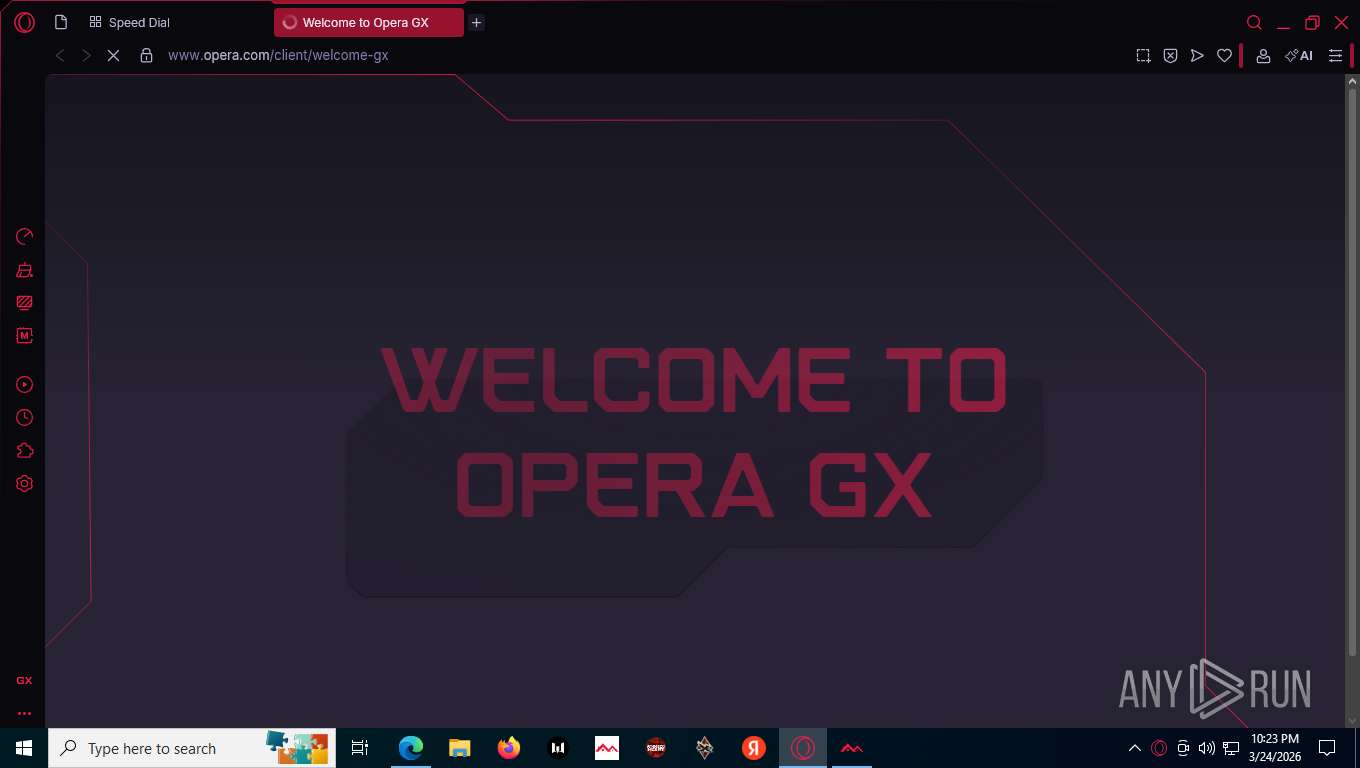The width and height of the screenshot is (1360, 768).
Task: Search in open tabs magnifier
Action: (1254, 22)
